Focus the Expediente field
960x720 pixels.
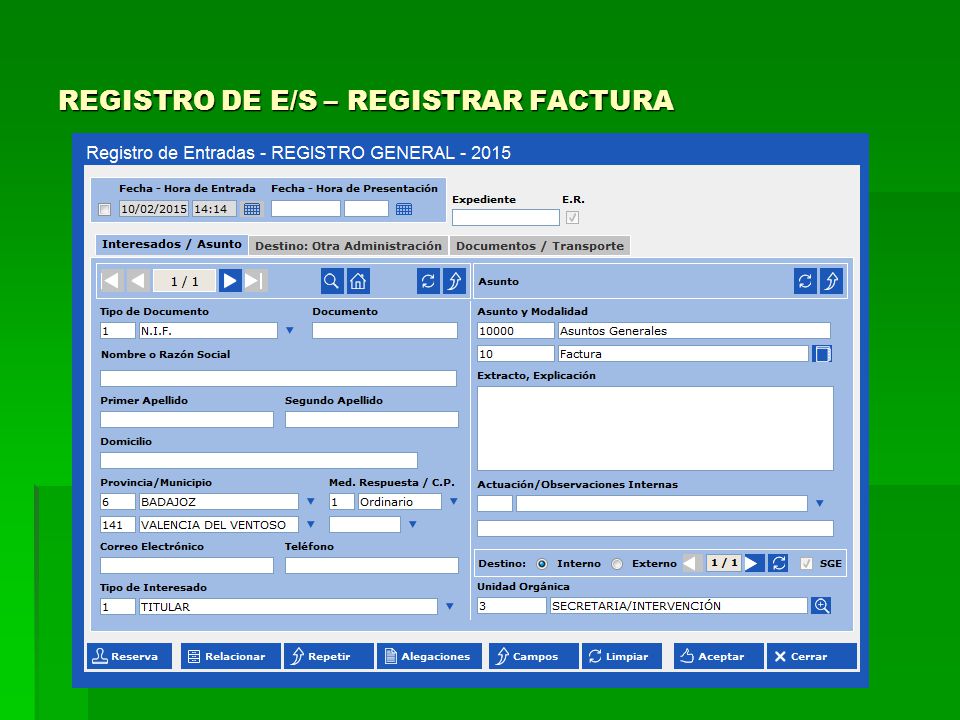pyautogui.click(x=506, y=217)
